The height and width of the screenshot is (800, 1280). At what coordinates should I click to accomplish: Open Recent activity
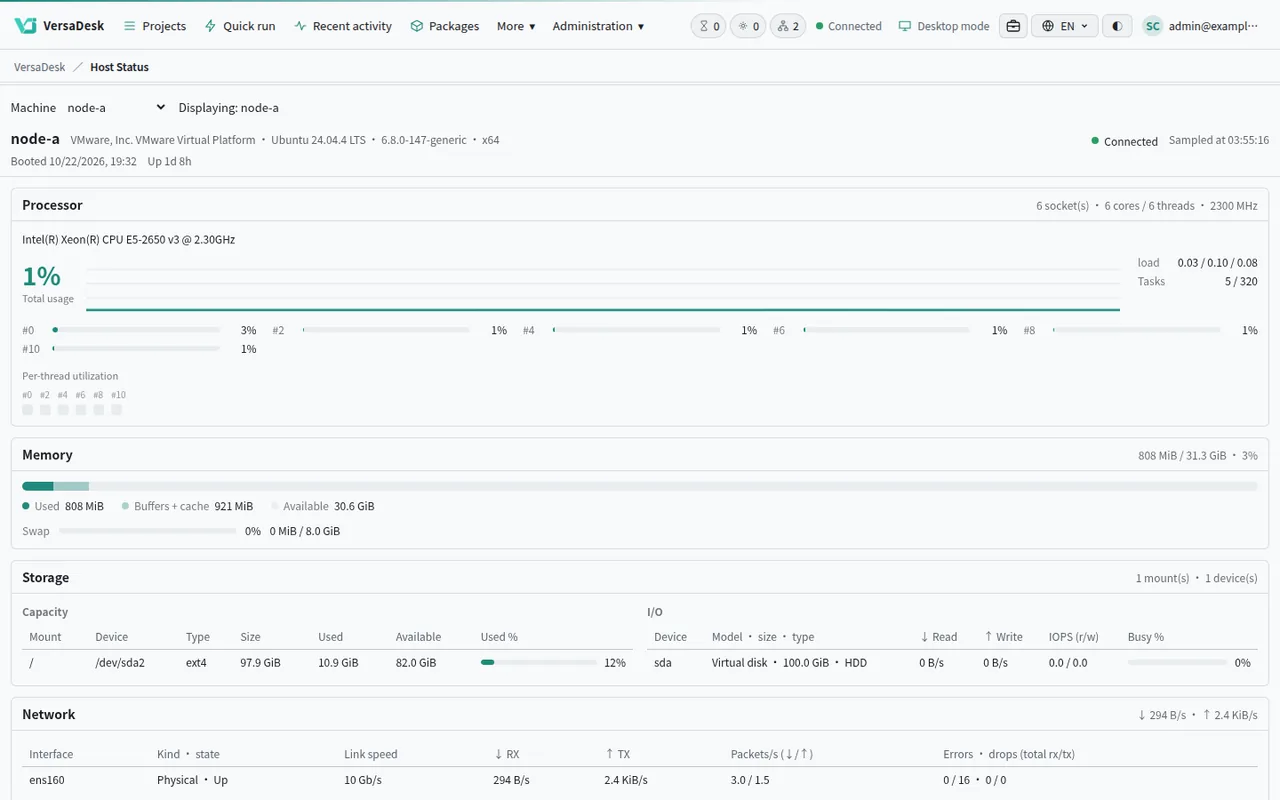coord(343,26)
